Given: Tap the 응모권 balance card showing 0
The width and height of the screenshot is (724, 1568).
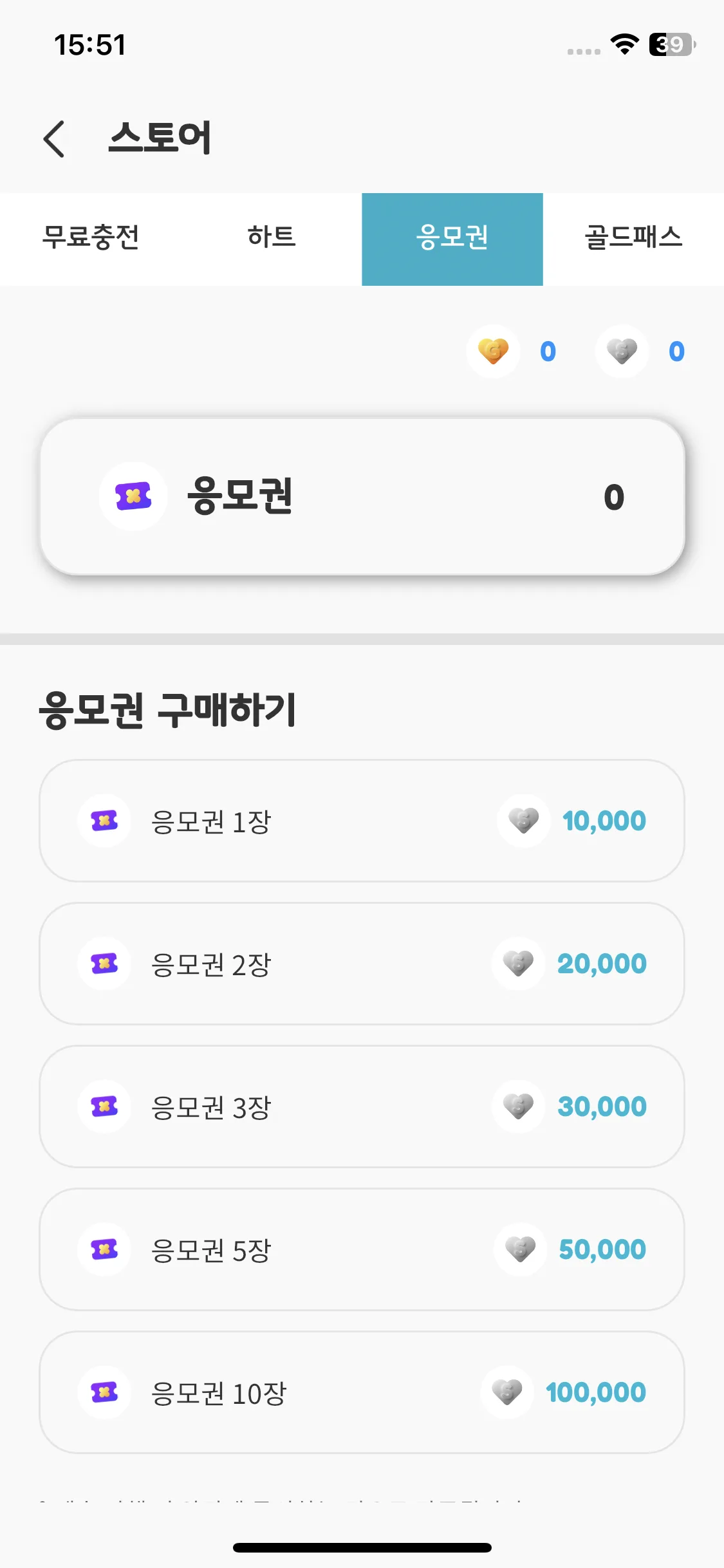Looking at the screenshot, I should (362, 496).
